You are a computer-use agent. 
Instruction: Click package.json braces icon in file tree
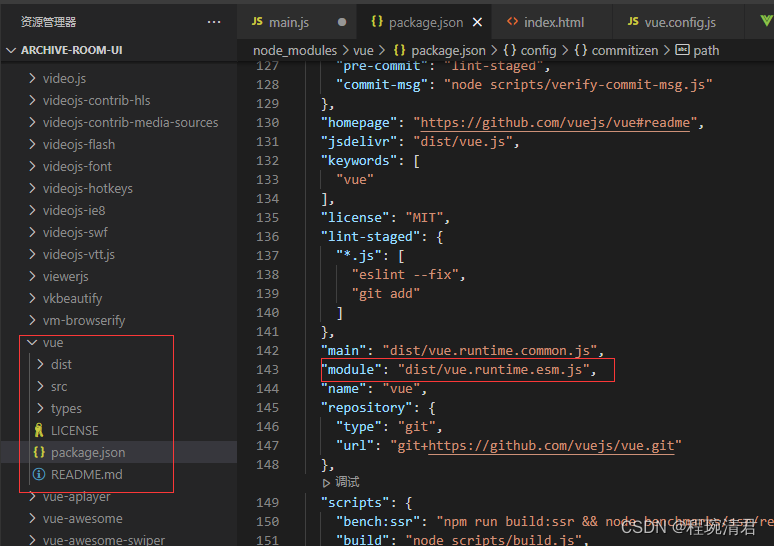(x=39, y=452)
